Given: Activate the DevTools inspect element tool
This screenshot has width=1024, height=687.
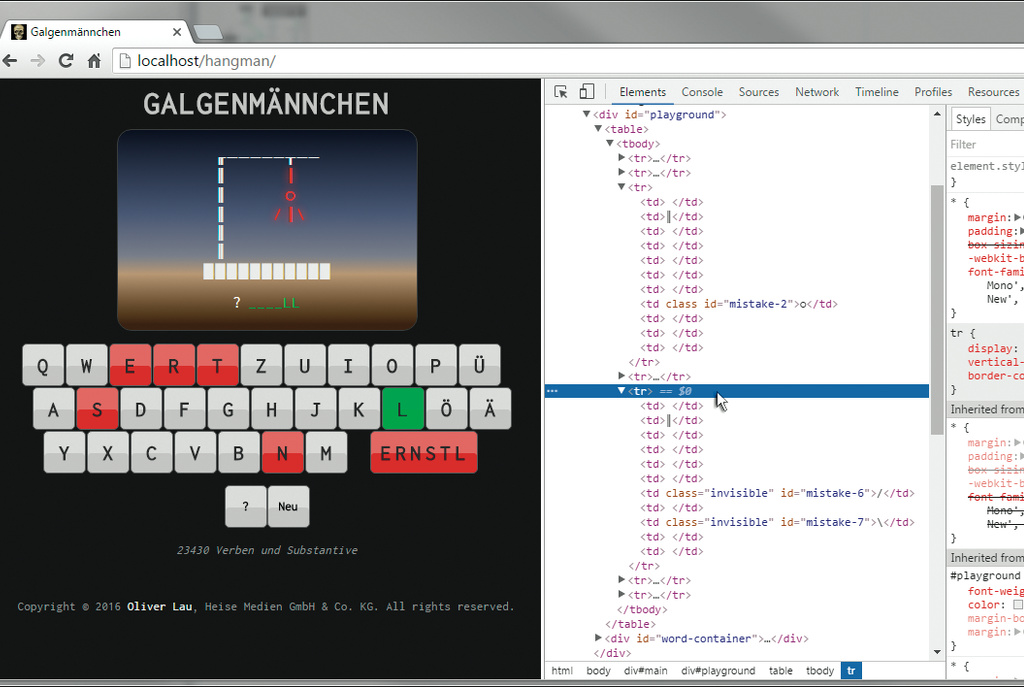Looking at the screenshot, I should [x=560, y=92].
